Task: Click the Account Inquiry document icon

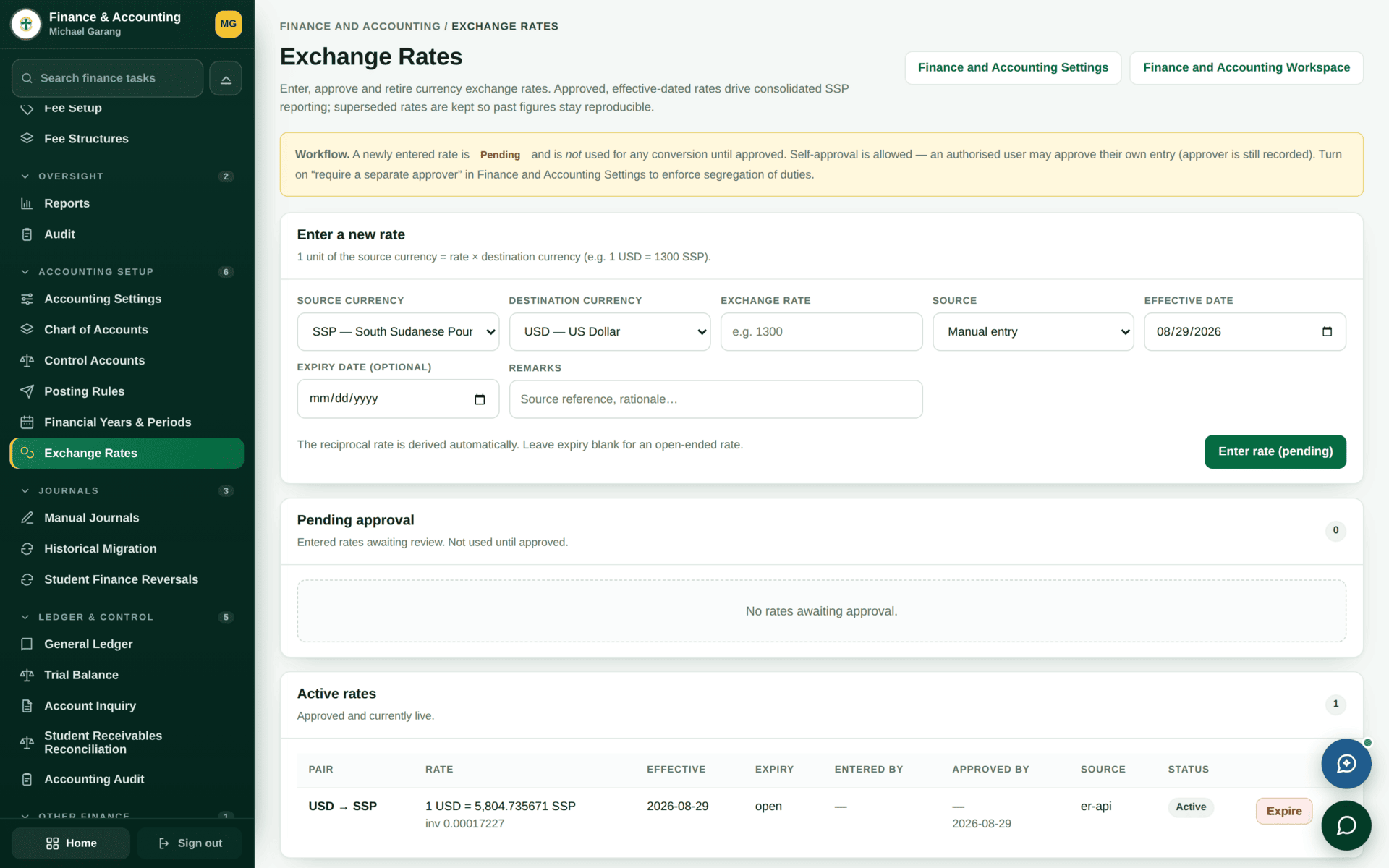Action: [27, 706]
